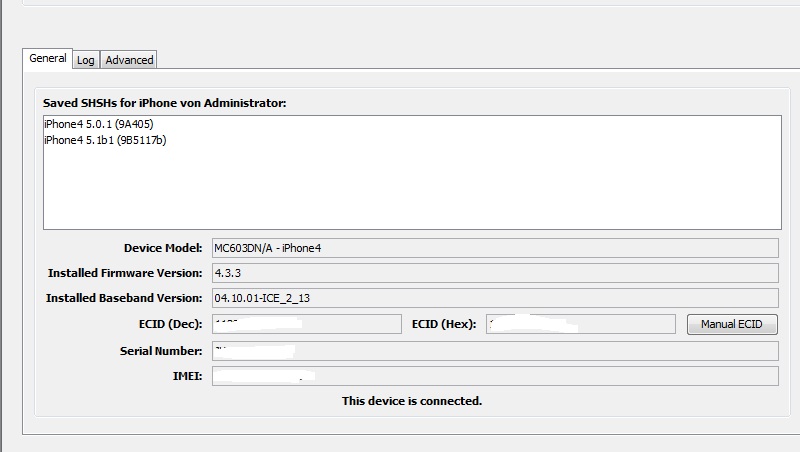Click the Device Model field
Viewport: 800px width, 452px height.
(495, 248)
